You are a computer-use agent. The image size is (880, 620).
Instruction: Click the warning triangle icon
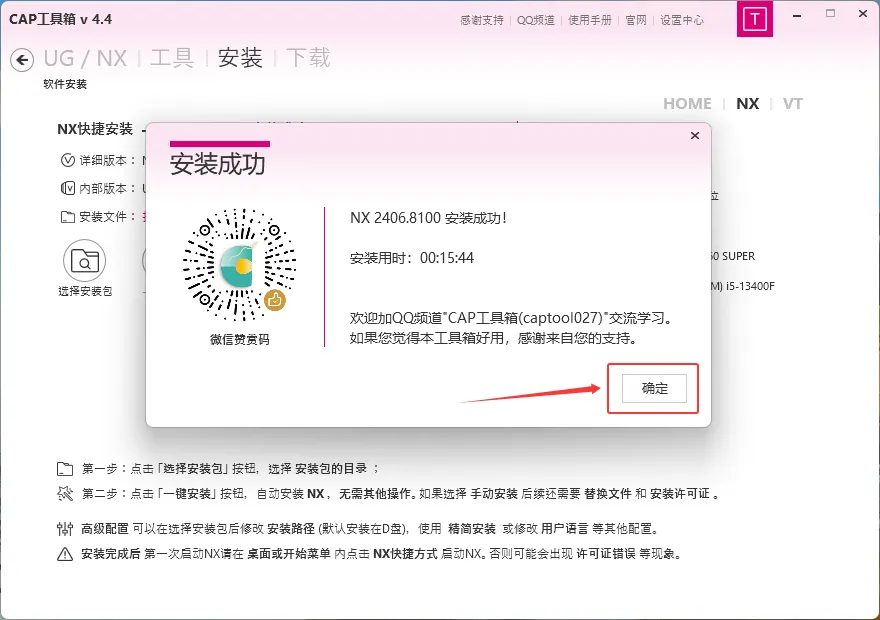65,554
